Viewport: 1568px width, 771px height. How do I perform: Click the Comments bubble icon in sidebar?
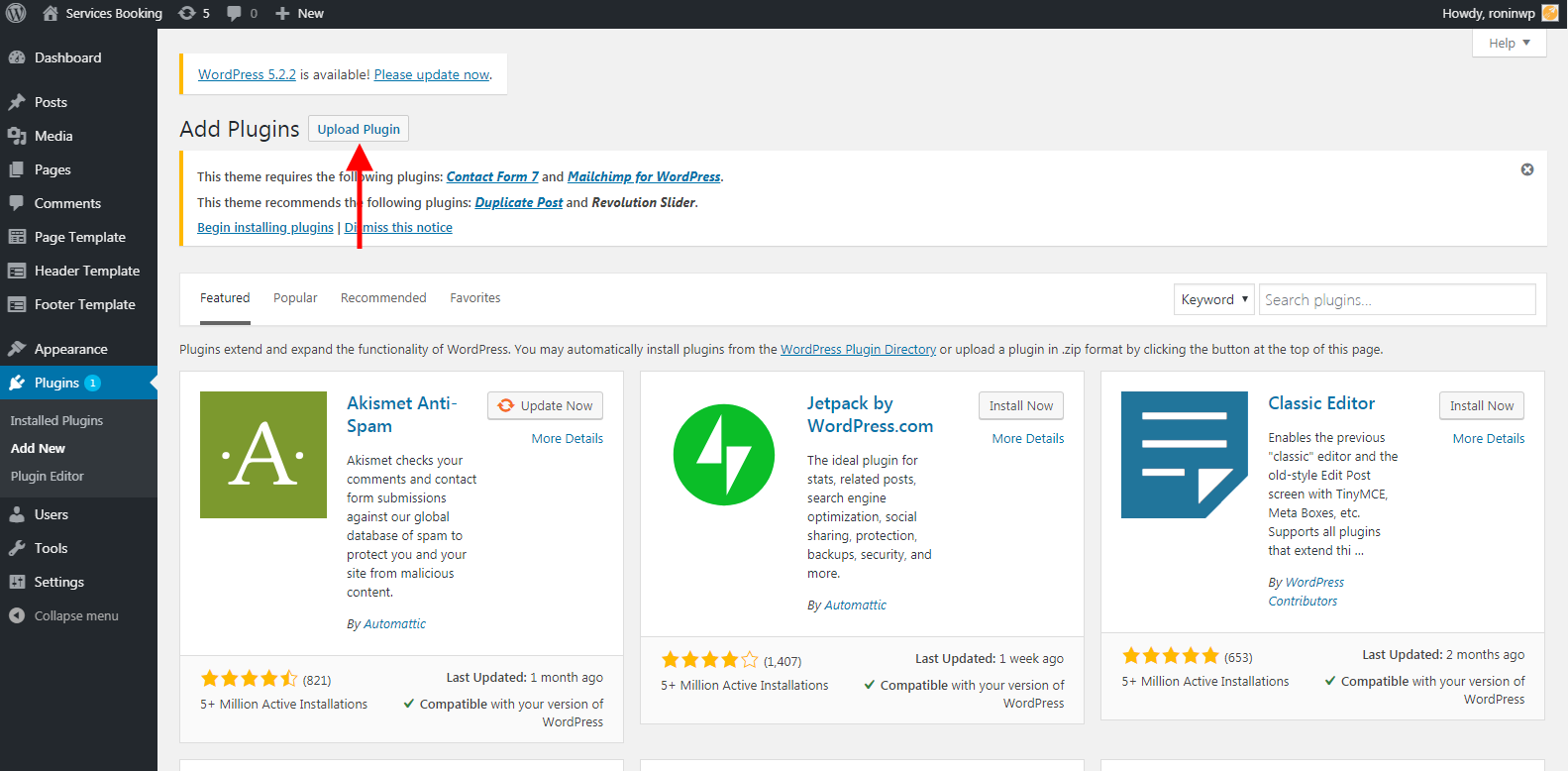[17, 203]
